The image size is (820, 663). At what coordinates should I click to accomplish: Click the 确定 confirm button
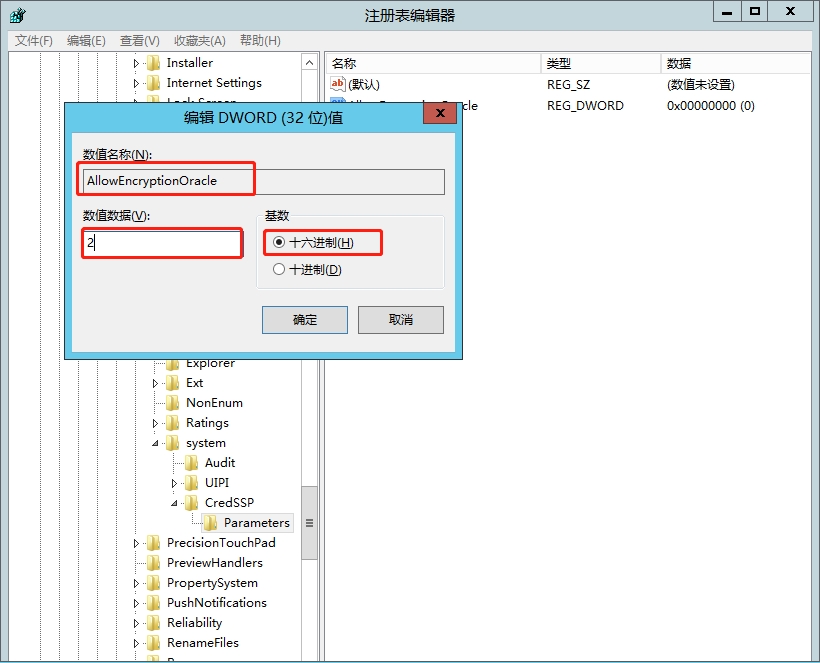pyautogui.click(x=304, y=320)
